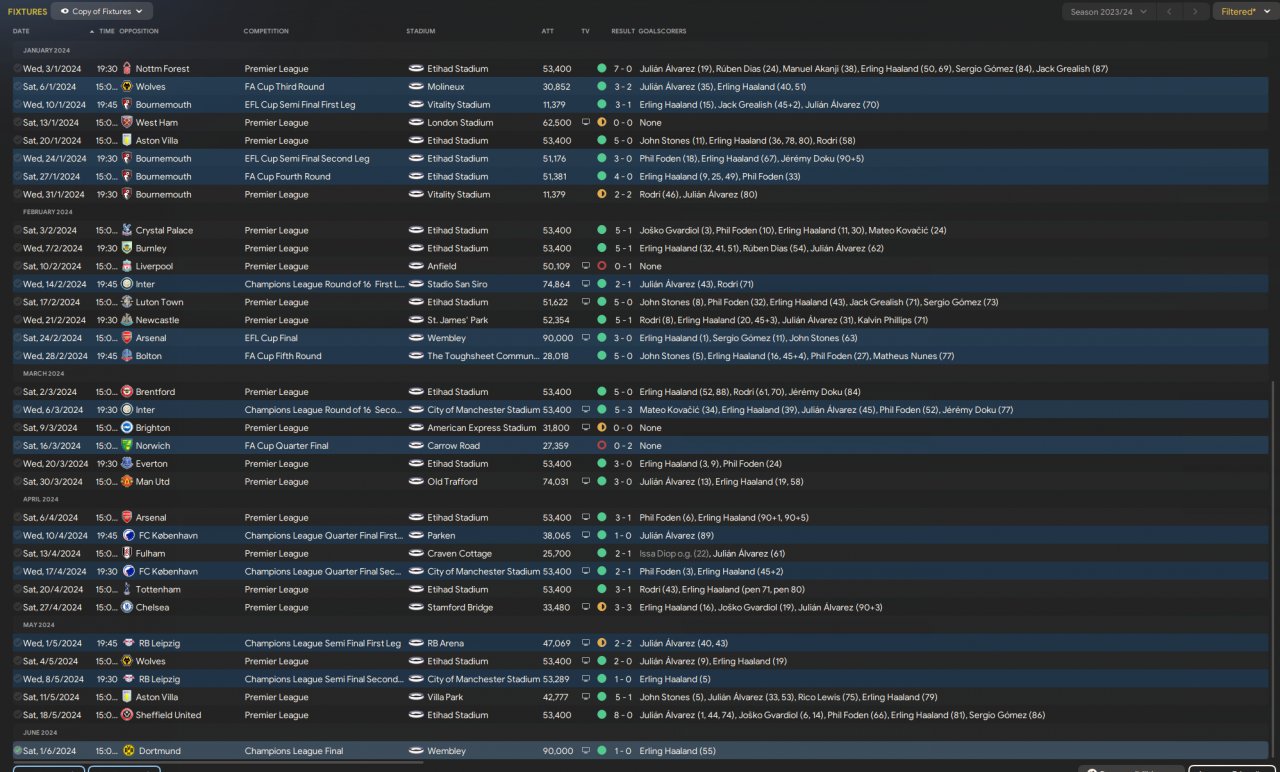The image size is (1280, 772).
Task: Sort fixtures by the Competition column header
Action: [x=266, y=31]
